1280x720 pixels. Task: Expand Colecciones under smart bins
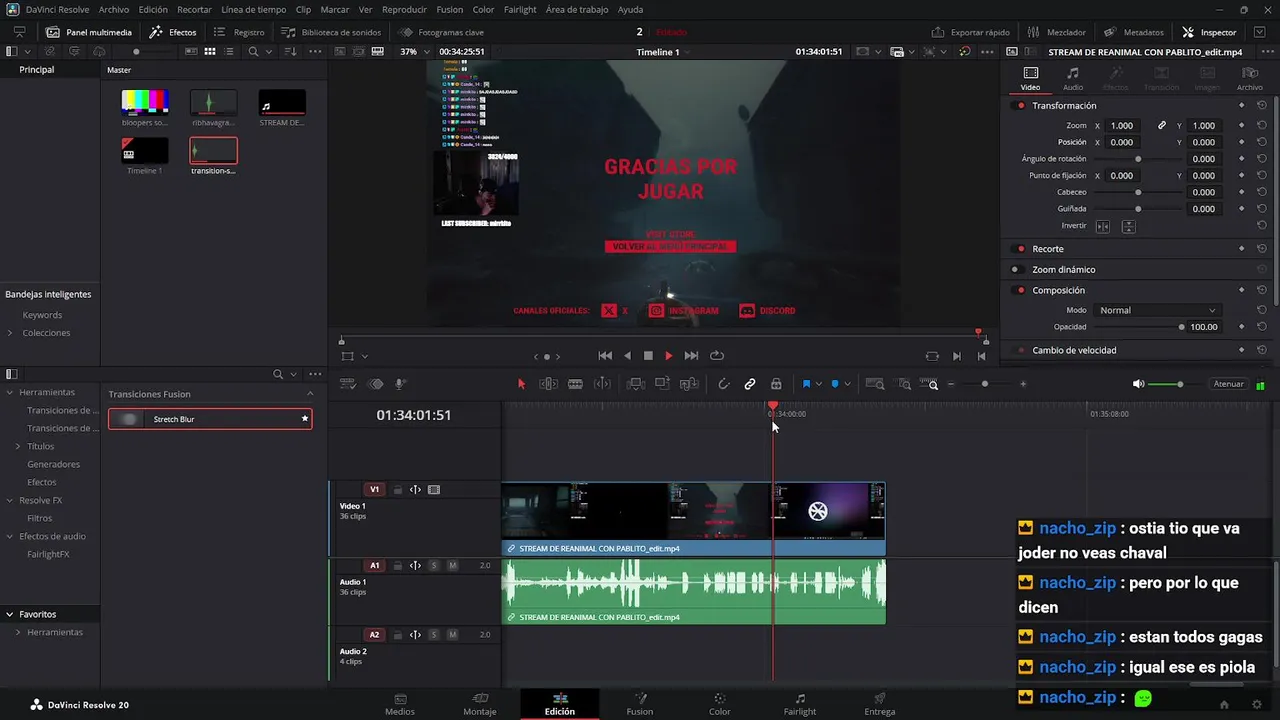(x=10, y=333)
